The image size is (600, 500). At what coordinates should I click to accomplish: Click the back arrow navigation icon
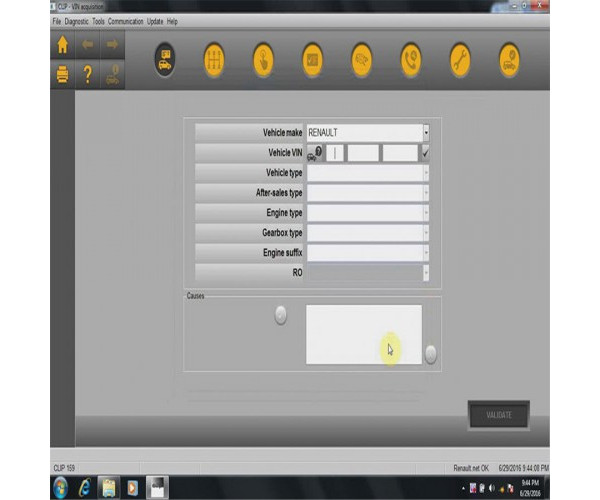pyautogui.click(x=87, y=45)
